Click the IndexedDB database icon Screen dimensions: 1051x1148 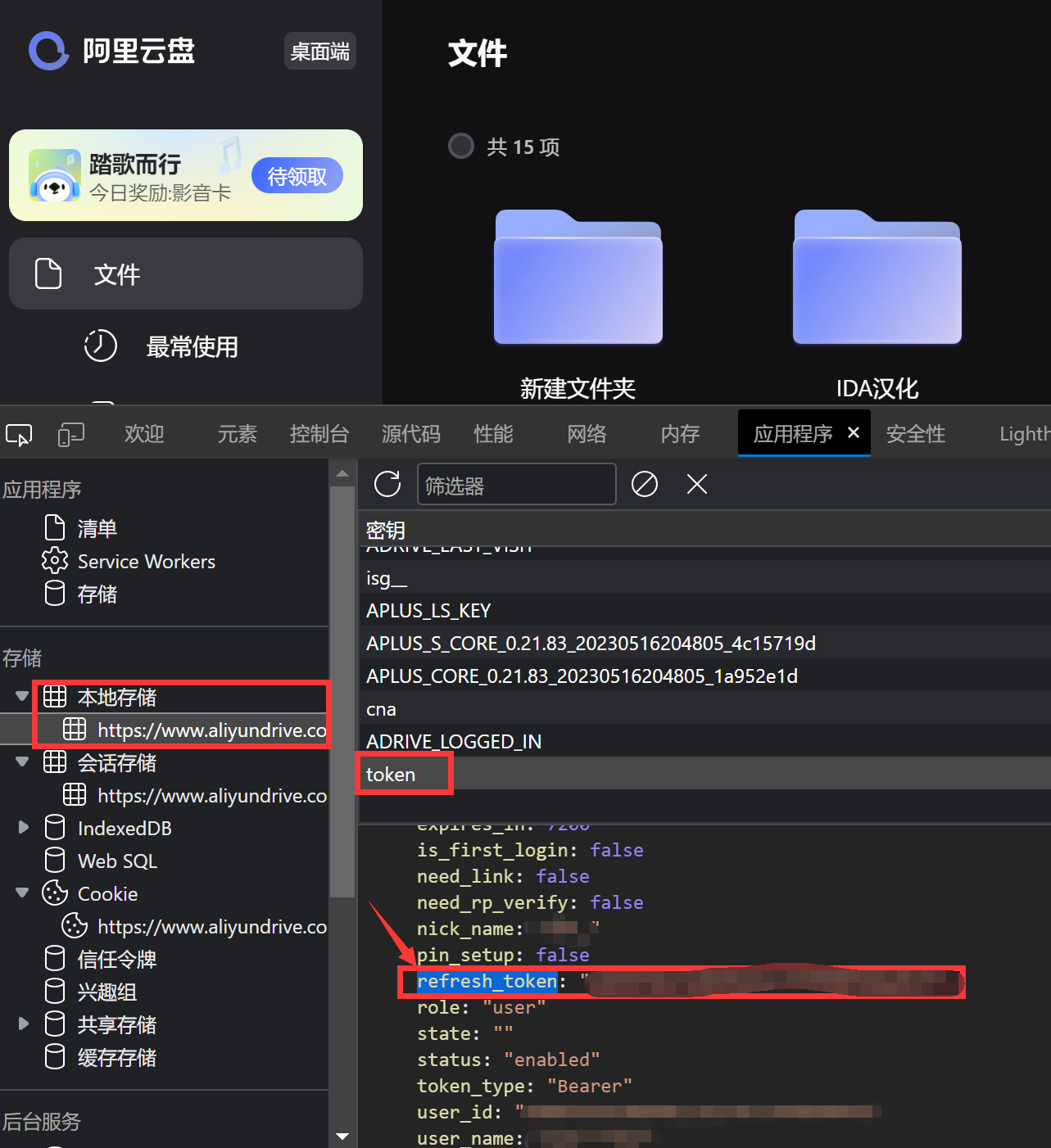coord(55,827)
